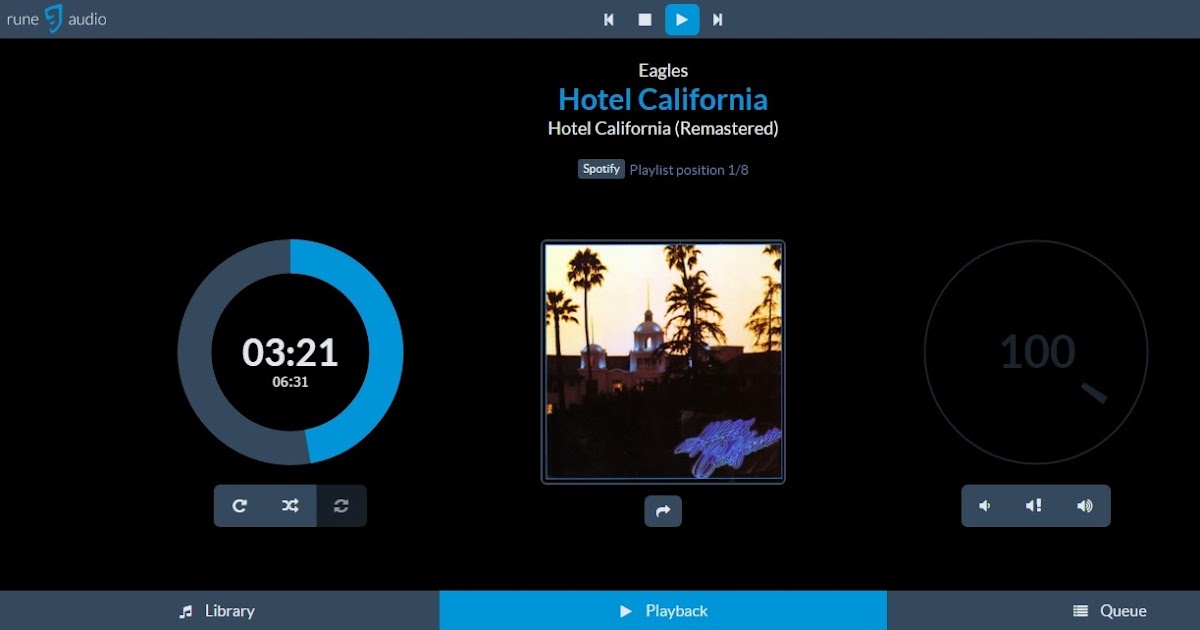Lower the volume with volume-down button
The height and width of the screenshot is (630, 1200).
tap(986, 506)
